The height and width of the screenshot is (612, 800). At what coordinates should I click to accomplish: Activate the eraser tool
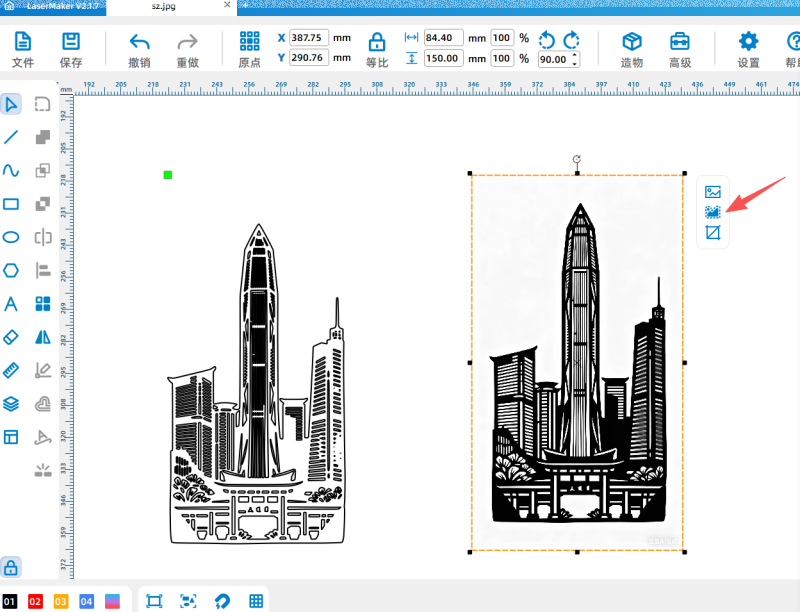click(11, 337)
